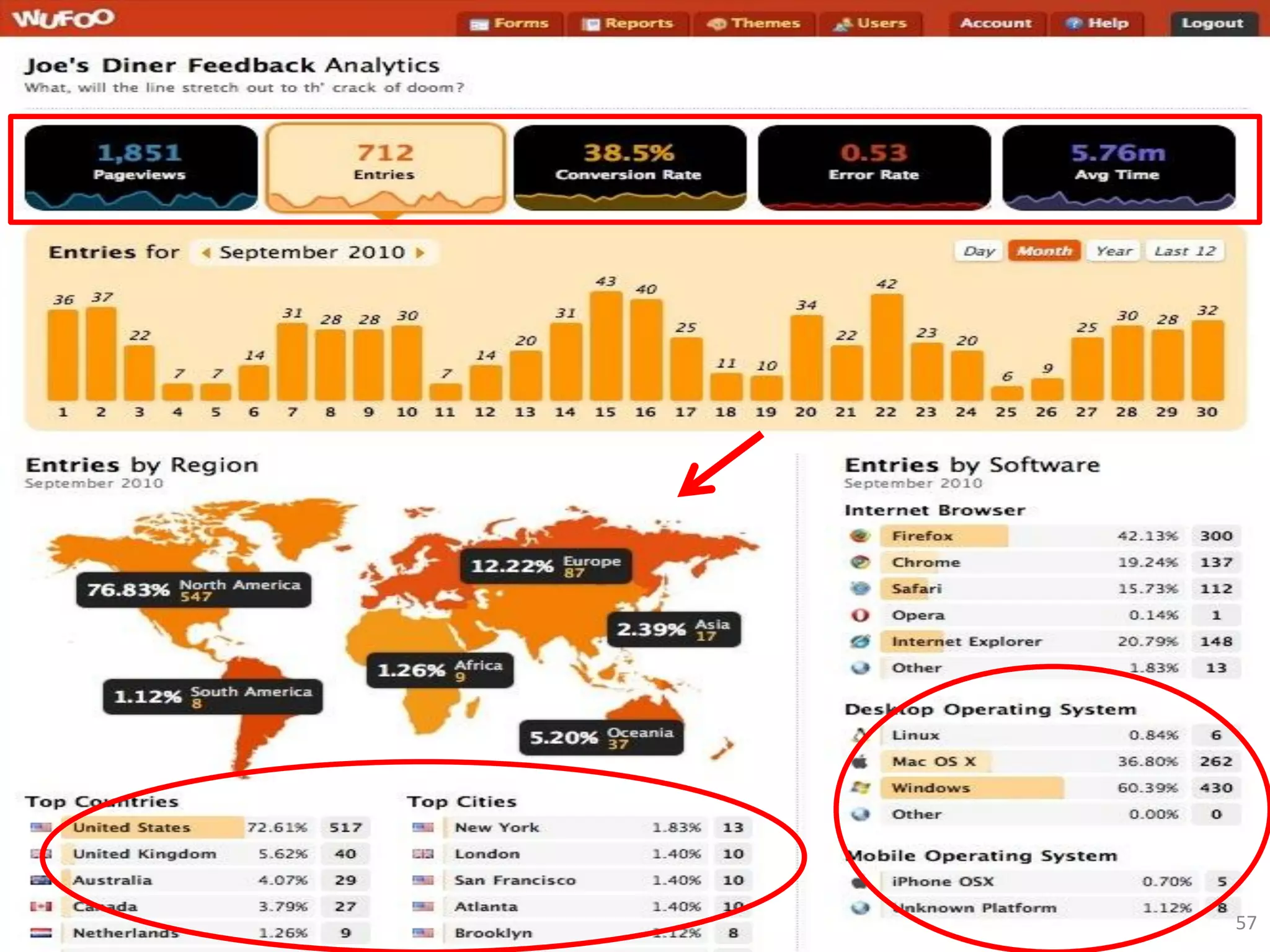Screen dimensions: 1270x952
Task: Select the 1,851 Pageviews stat tile
Action: tap(141, 167)
